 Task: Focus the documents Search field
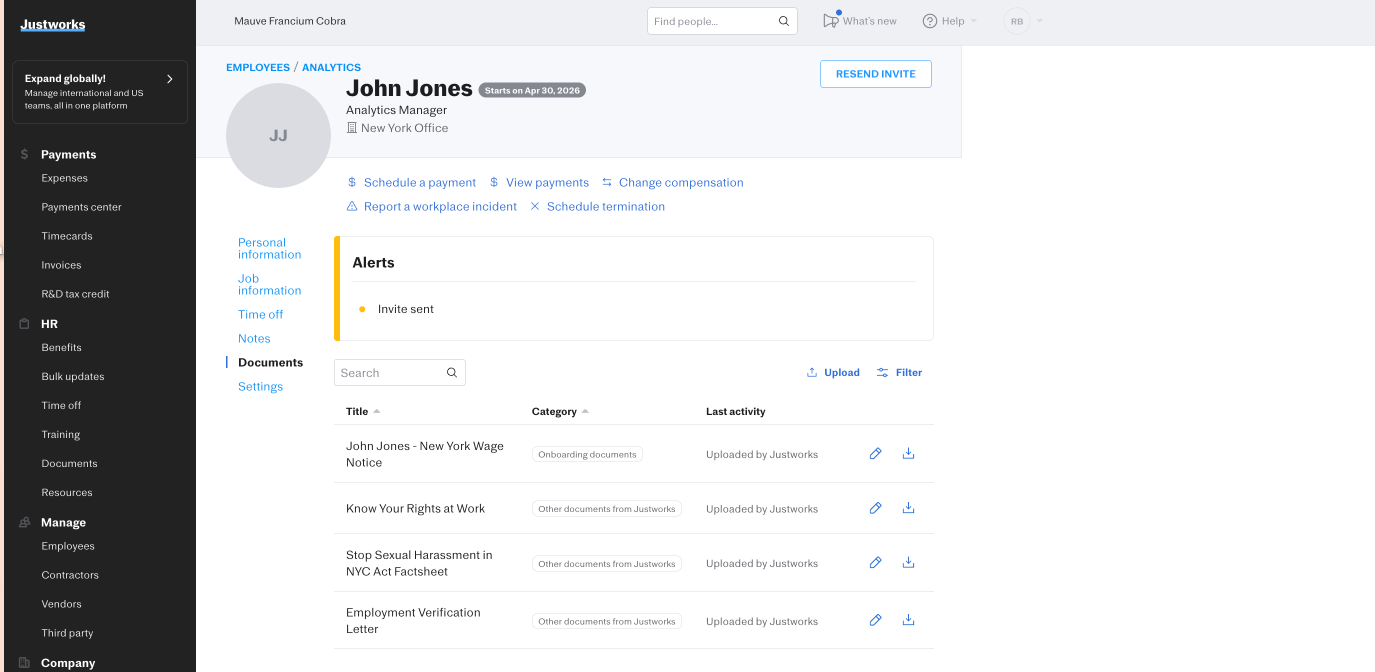390,373
